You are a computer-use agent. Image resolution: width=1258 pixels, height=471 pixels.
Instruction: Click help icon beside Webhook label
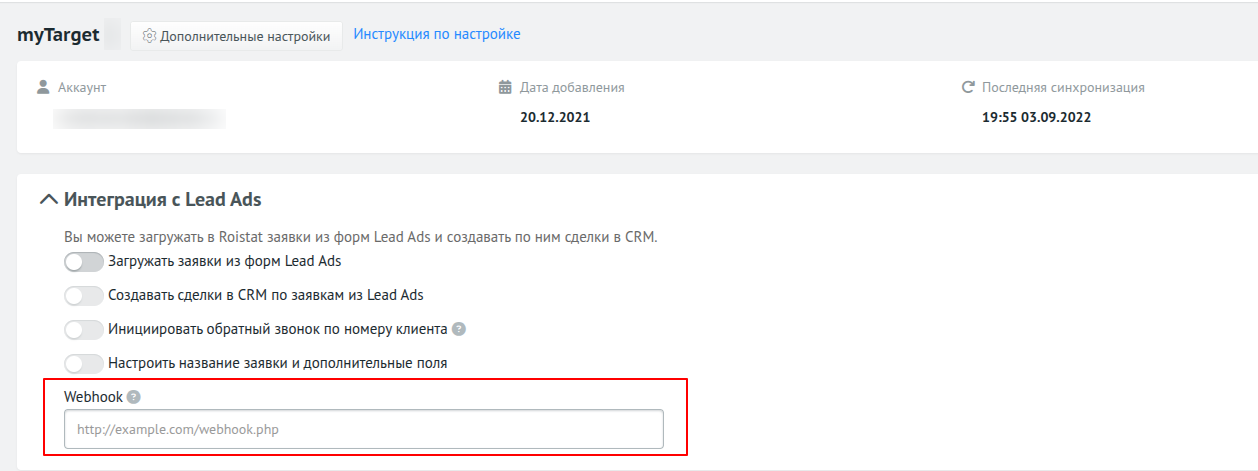click(x=134, y=397)
